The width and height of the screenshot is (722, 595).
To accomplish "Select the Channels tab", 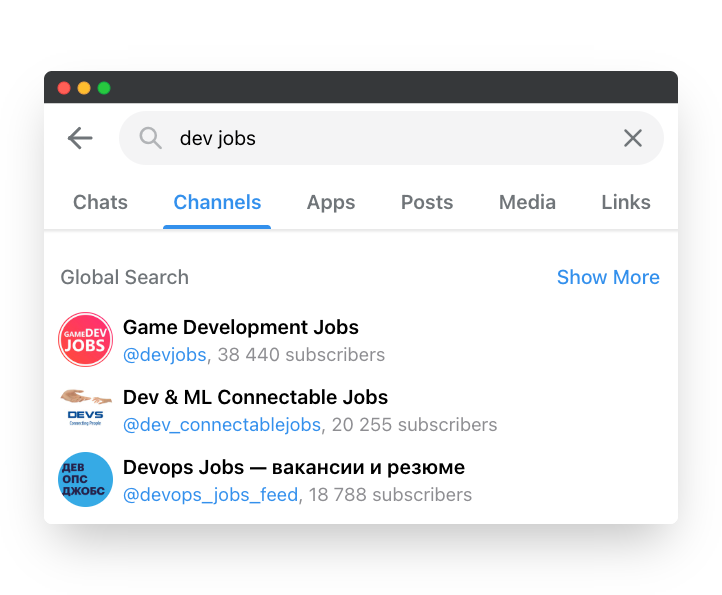I will [217, 202].
